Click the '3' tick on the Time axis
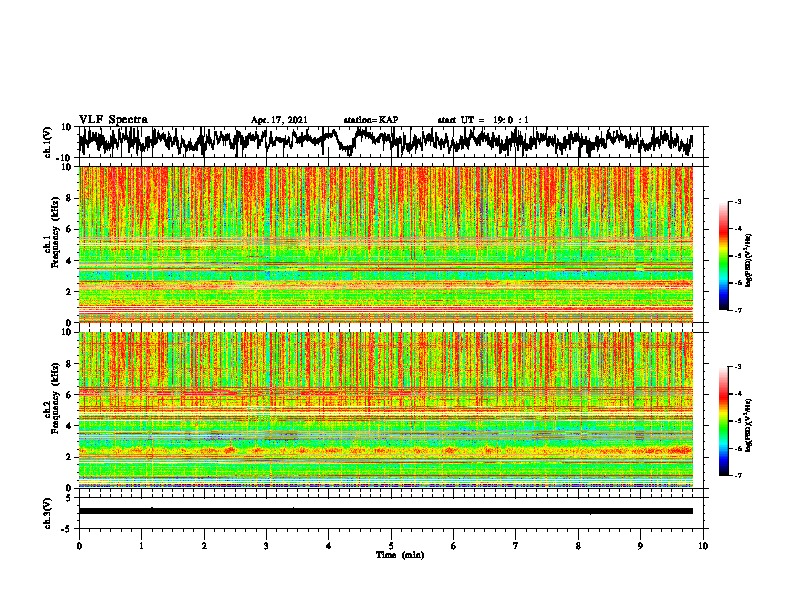This screenshot has height=612, width=792. (266, 546)
